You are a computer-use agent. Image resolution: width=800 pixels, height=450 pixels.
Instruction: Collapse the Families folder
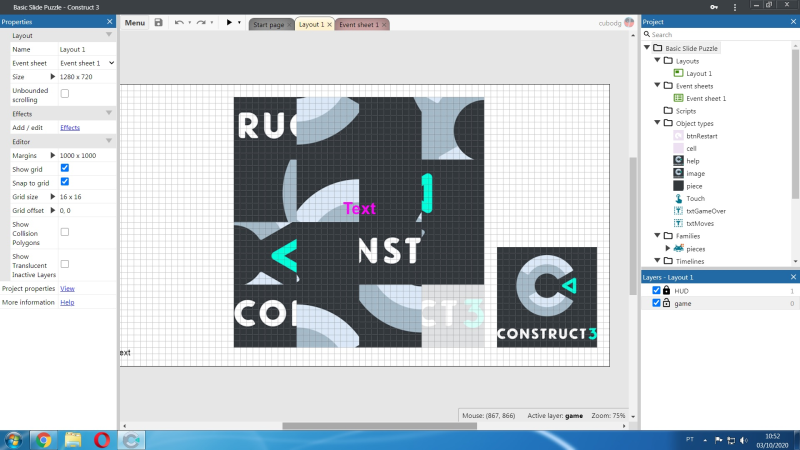click(658, 235)
